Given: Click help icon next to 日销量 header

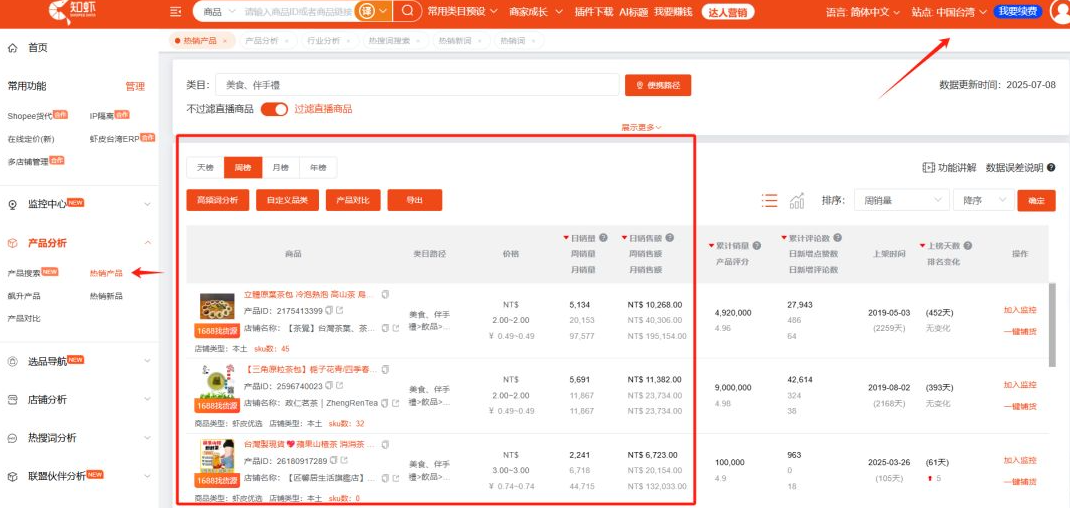Looking at the screenshot, I should coord(603,238).
